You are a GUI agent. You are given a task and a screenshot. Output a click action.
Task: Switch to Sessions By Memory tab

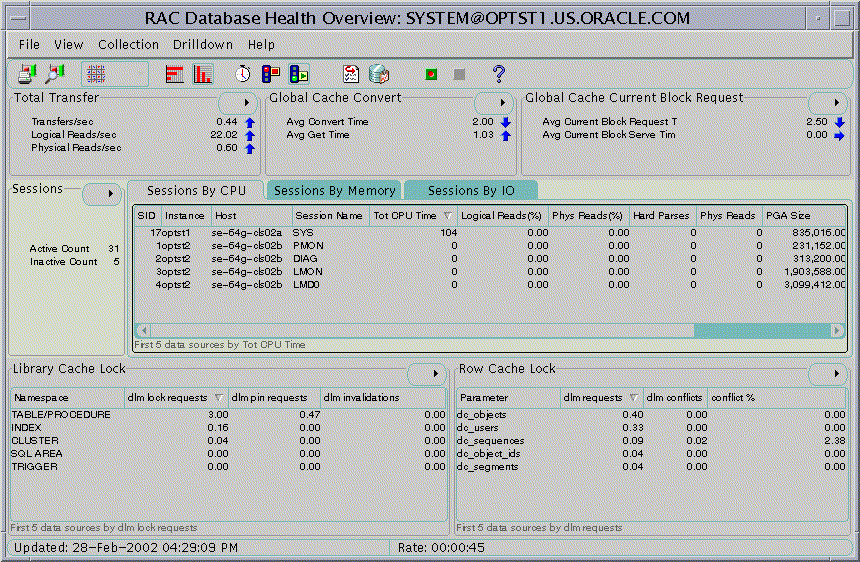point(335,190)
